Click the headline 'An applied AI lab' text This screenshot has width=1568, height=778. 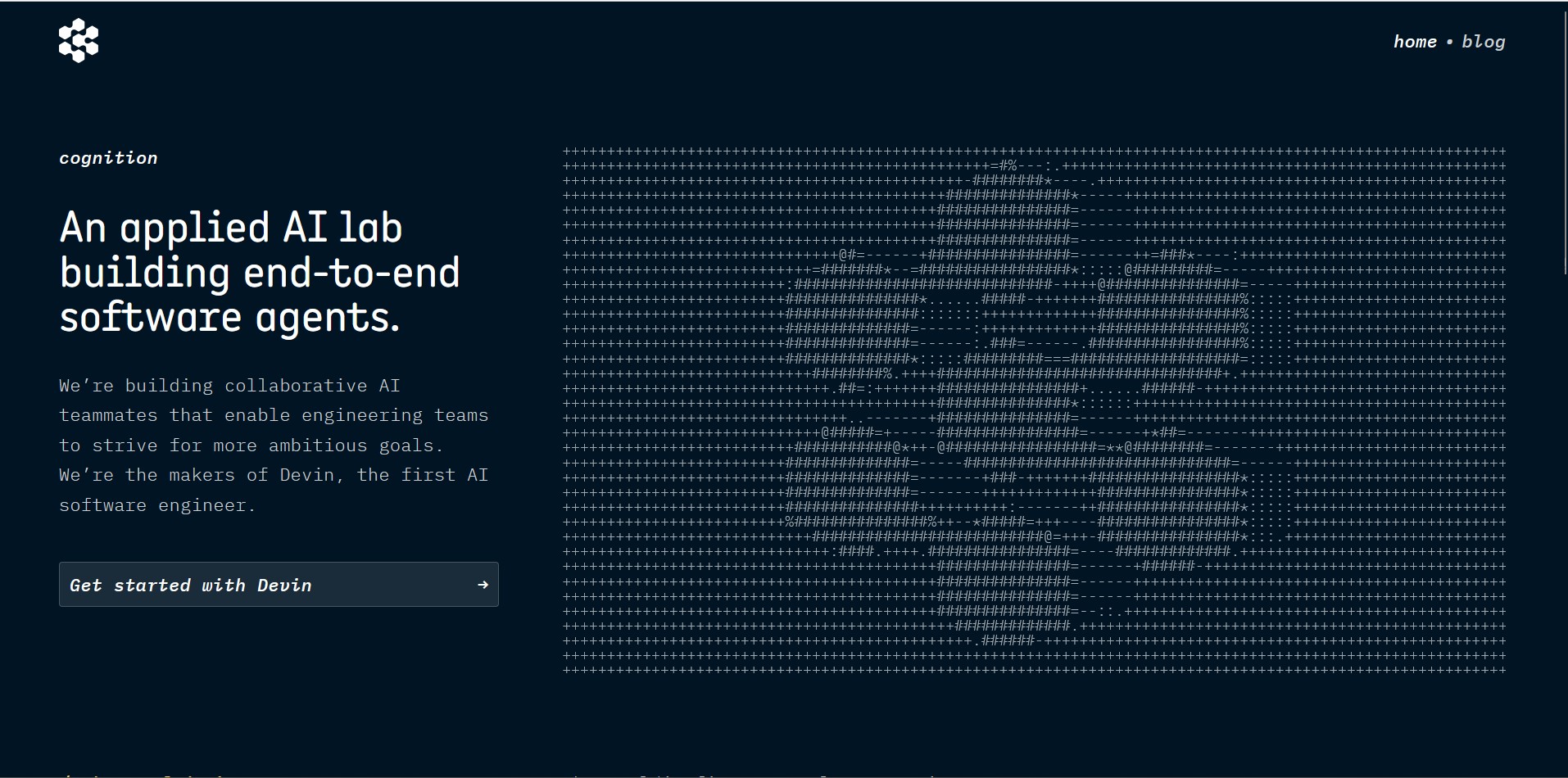231,228
